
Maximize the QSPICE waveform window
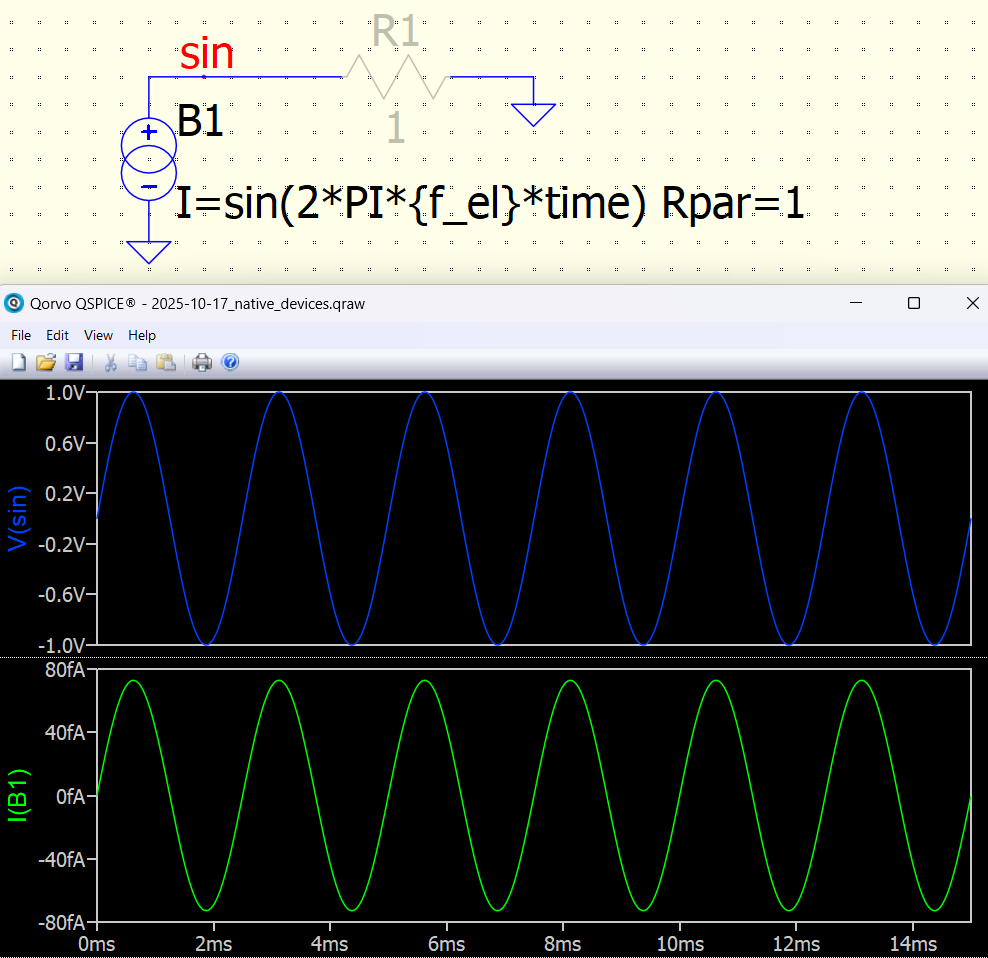913,303
